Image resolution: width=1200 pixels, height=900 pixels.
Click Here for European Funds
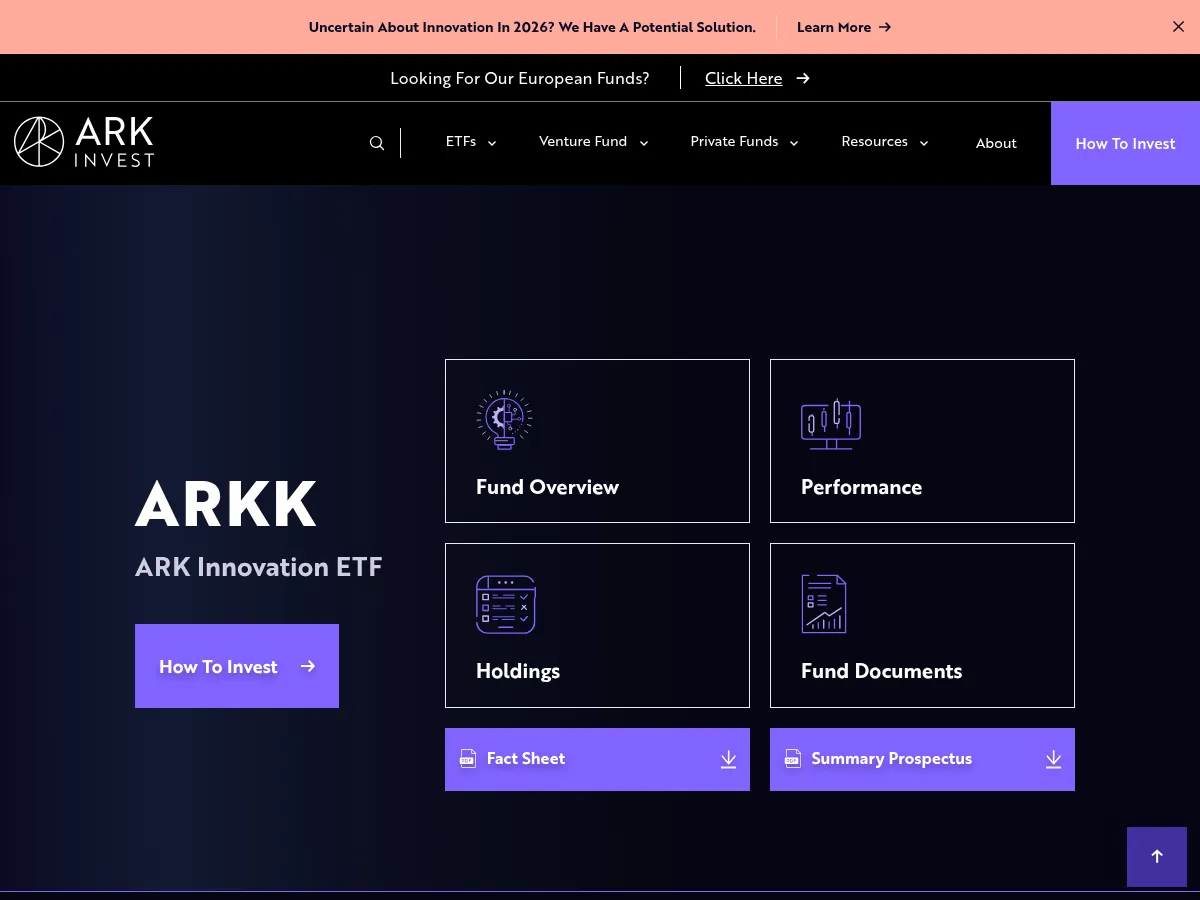point(744,78)
